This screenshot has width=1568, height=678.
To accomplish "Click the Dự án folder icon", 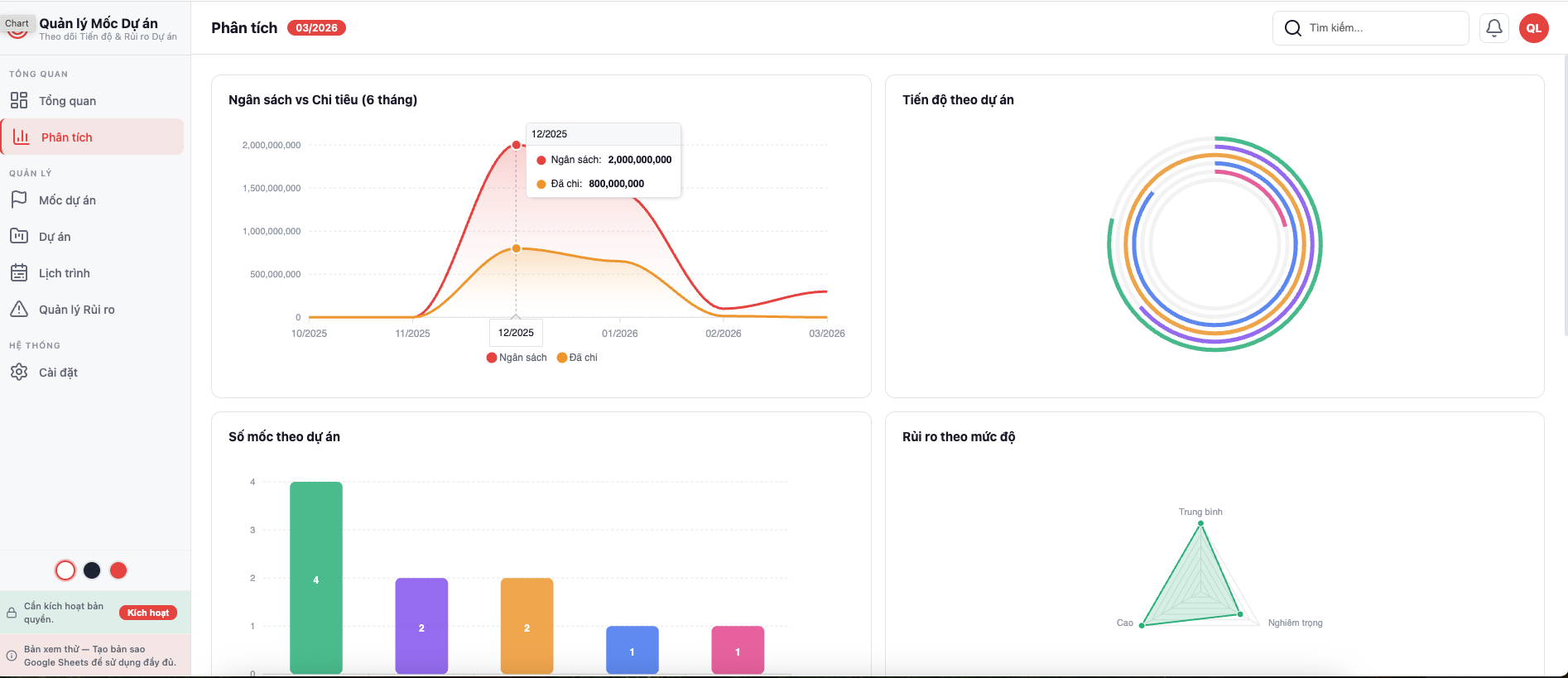I will pyautogui.click(x=19, y=236).
